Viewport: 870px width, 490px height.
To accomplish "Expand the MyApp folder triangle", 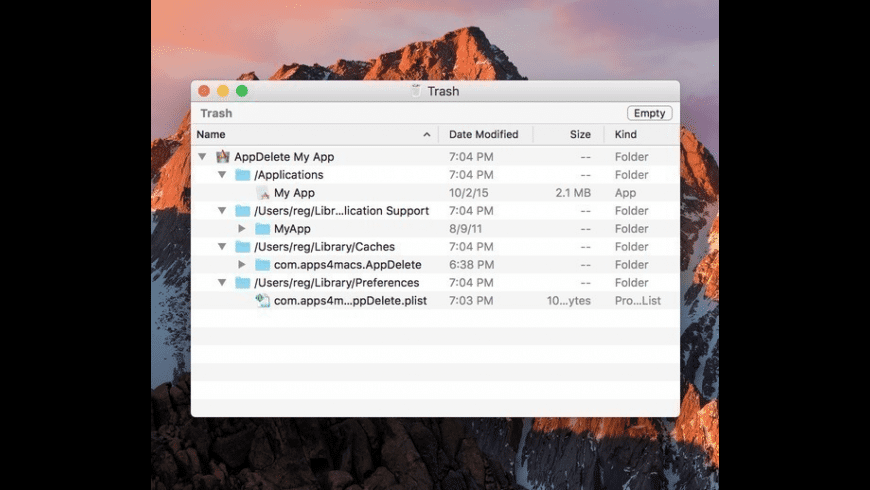I will pos(242,229).
